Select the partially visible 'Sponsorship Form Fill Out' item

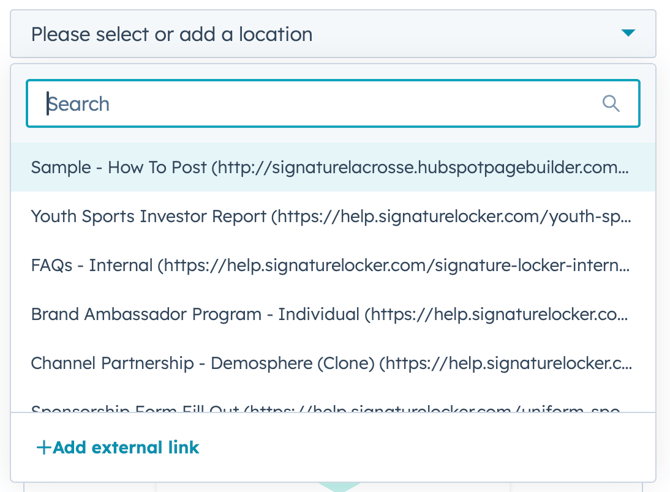pyautogui.click(x=330, y=408)
